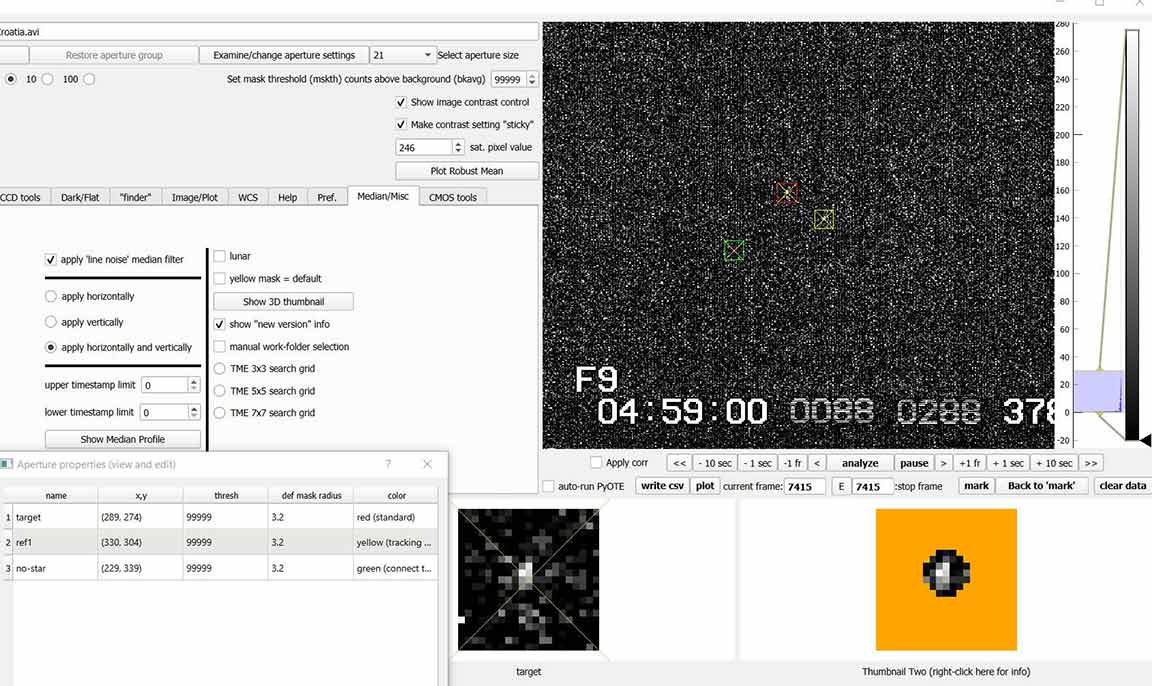Click the Show Median Profile button
The height and width of the screenshot is (686, 1152).
[x=122, y=439]
